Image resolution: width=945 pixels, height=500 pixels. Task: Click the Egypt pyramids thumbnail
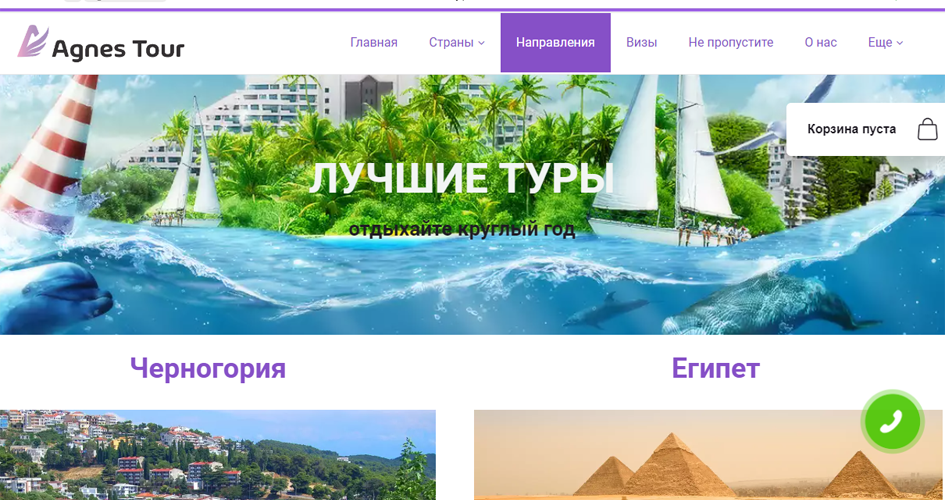tap(708, 455)
